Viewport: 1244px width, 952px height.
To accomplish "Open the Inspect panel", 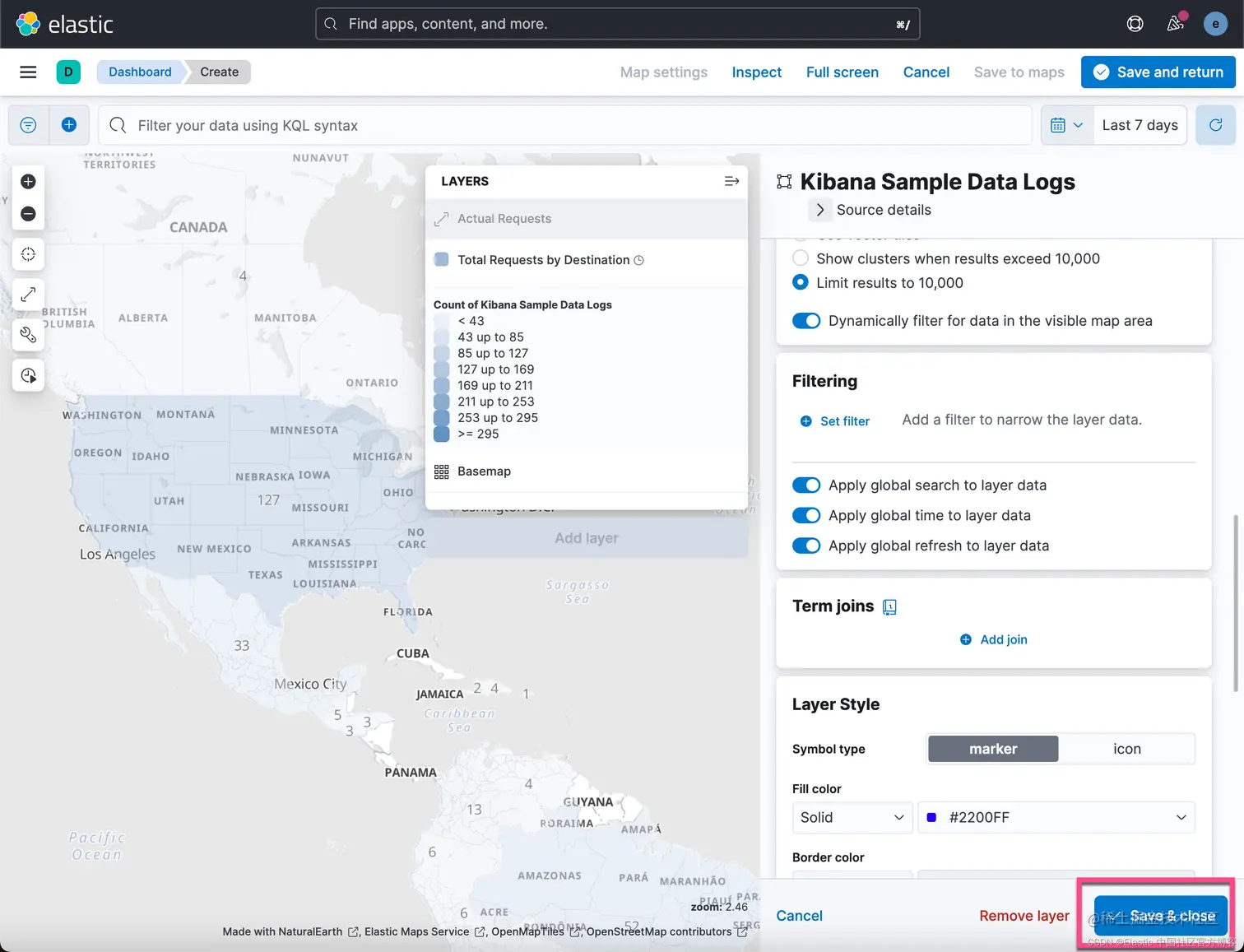I will (x=756, y=72).
